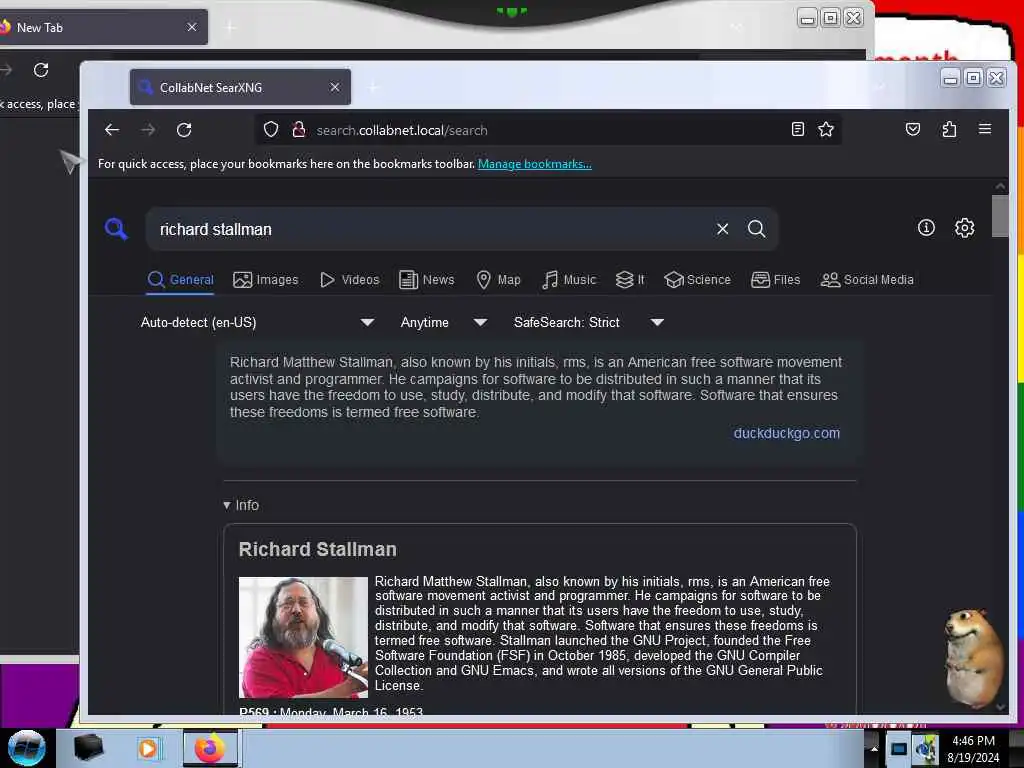The height and width of the screenshot is (768, 1024).
Task: Reload the SearXNG results page
Action: pos(184,130)
